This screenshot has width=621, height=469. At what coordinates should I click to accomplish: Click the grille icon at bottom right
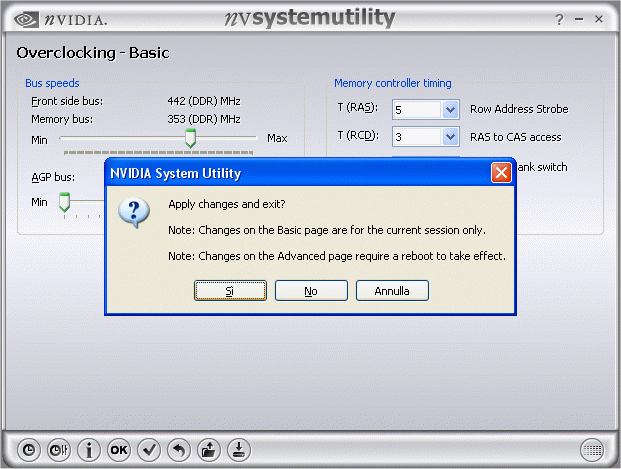[592, 450]
